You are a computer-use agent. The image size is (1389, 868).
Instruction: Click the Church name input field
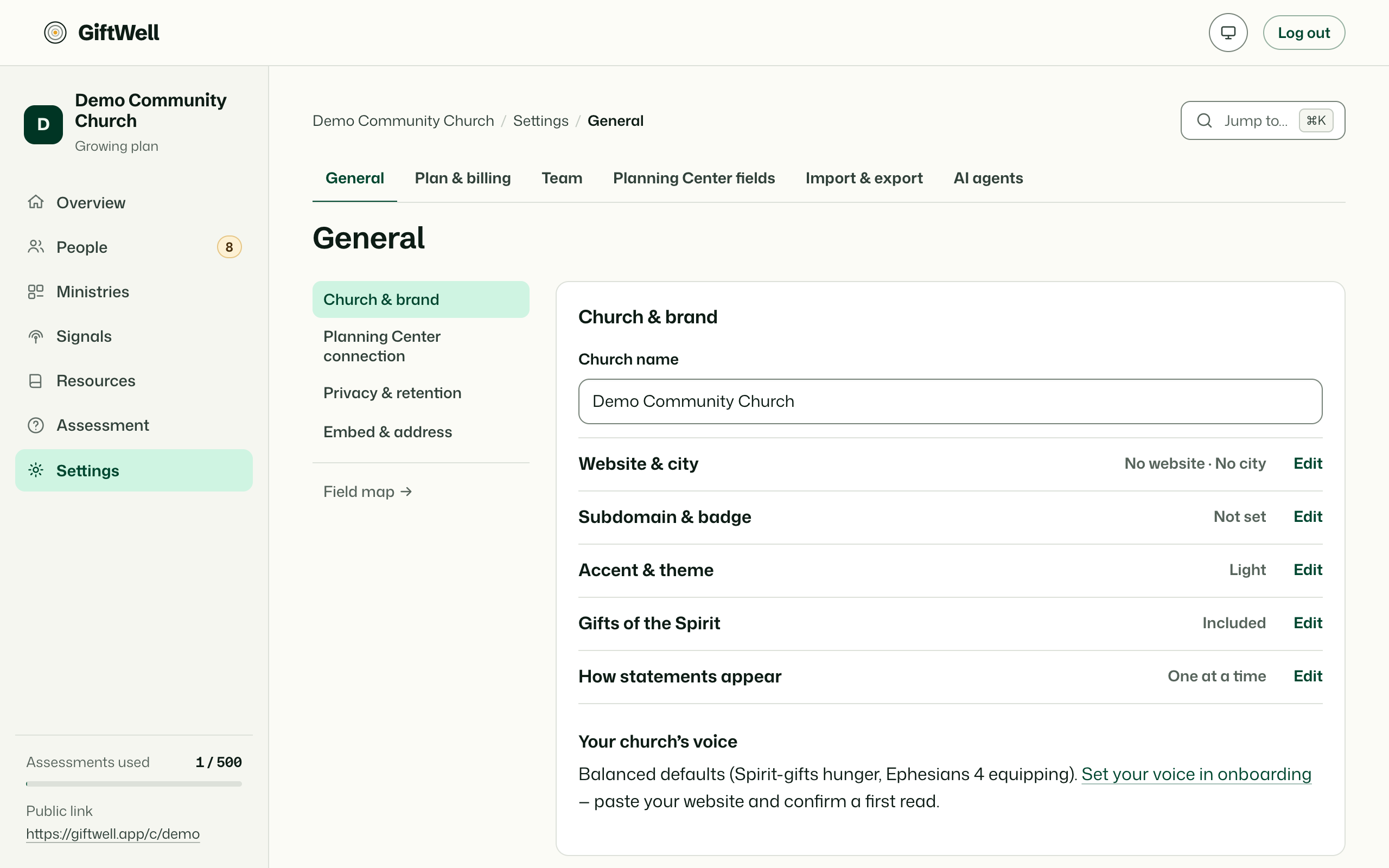[950, 401]
